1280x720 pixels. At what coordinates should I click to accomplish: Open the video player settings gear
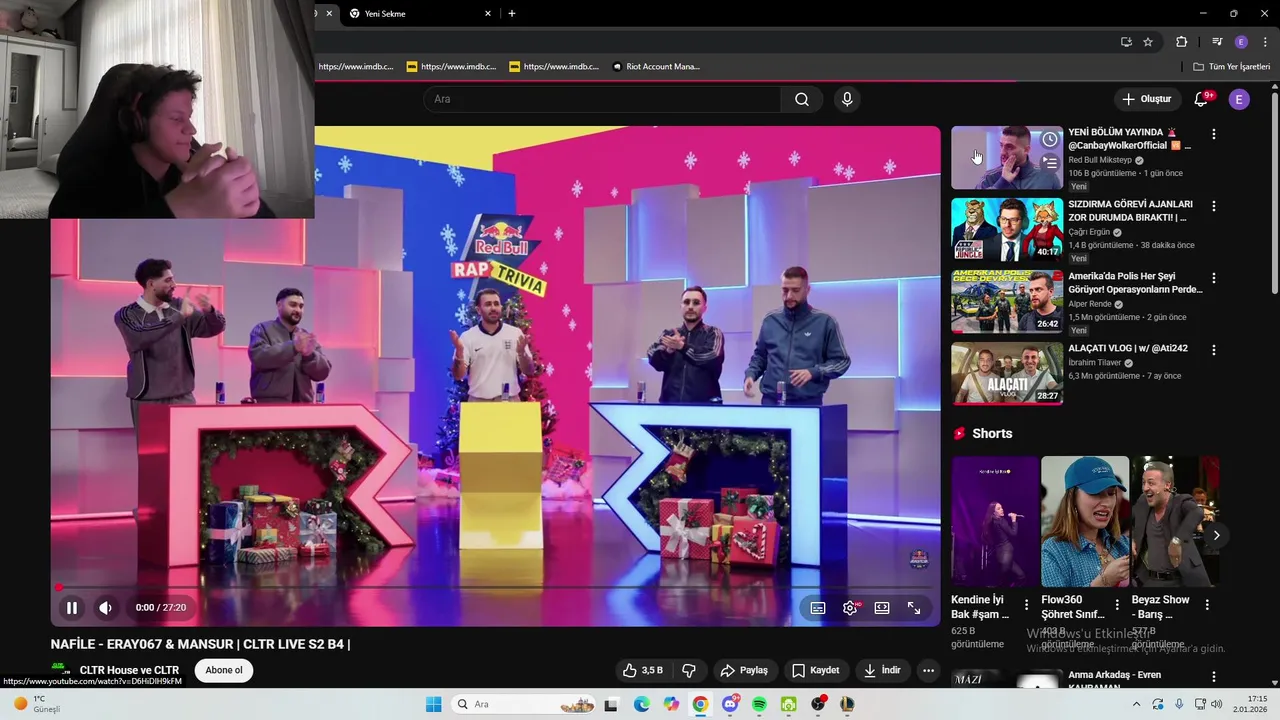[x=850, y=607]
